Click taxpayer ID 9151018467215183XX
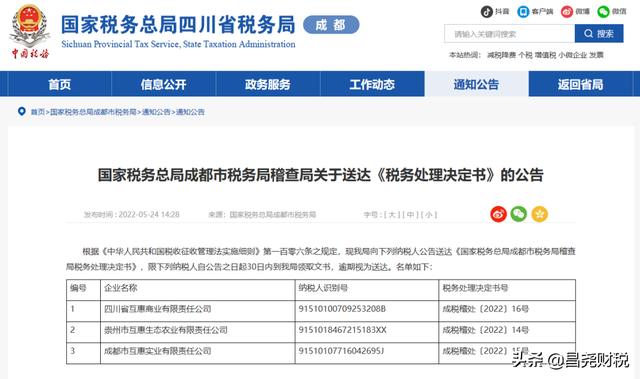The width and height of the screenshot is (640, 379). 342,330
